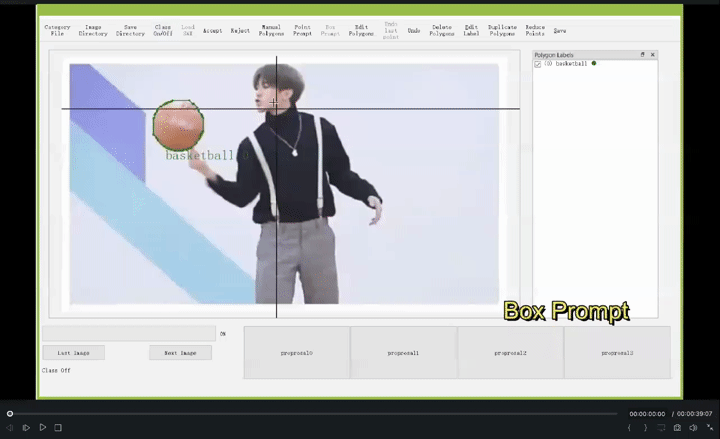Click the current time 00:00:00:00 field

[x=647, y=414]
